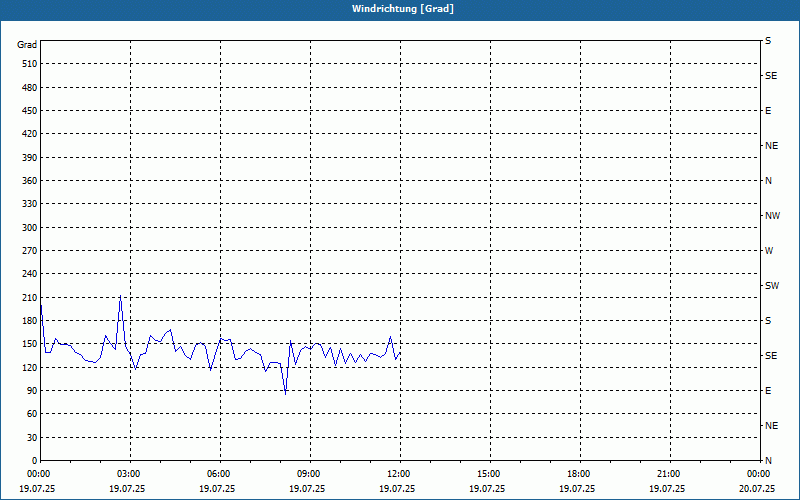Click the 03:00 time label
Viewport: 800px width, 500px height.
[x=127, y=474]
